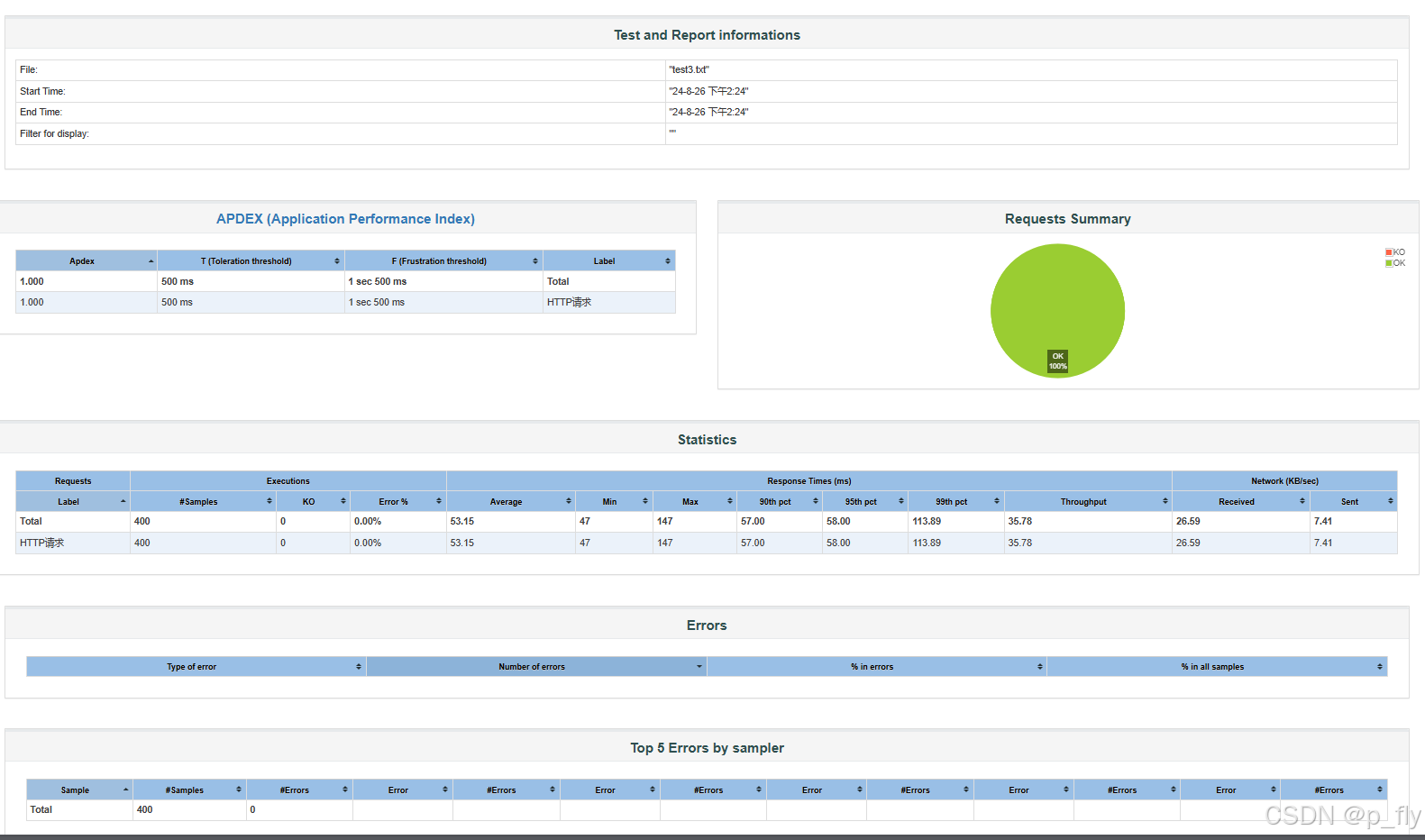Click the 7.41 sent value in Total row
Image resolution: width=1425 pixels, height=840 pixels.
click(1323, 522)
